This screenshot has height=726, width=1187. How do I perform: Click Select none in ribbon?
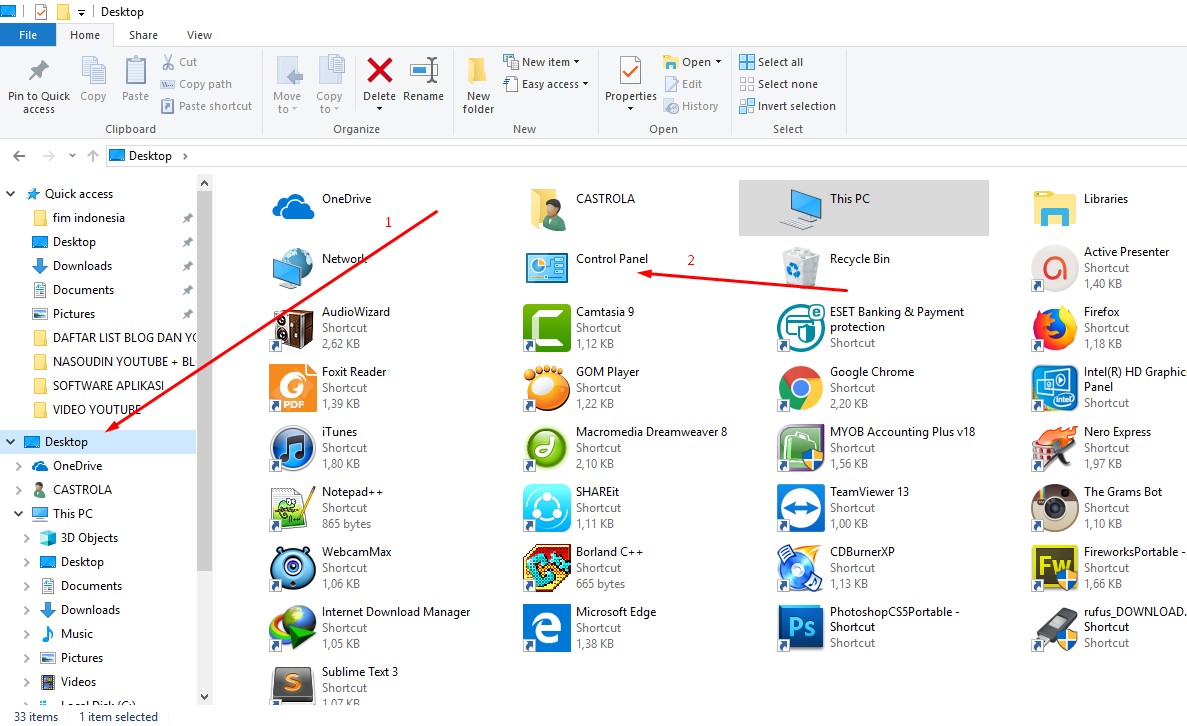coord(778,84)
